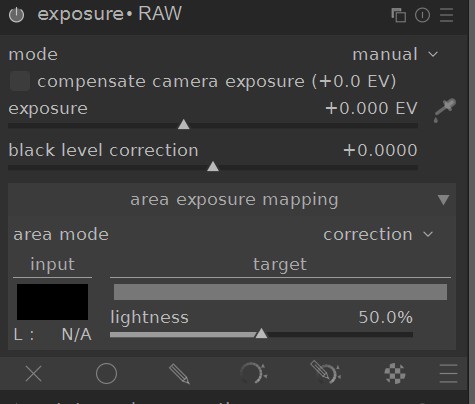Select the raster mask checkerboard icon
The width and height of the screenshot is (475, 404).
coord(395,373)
